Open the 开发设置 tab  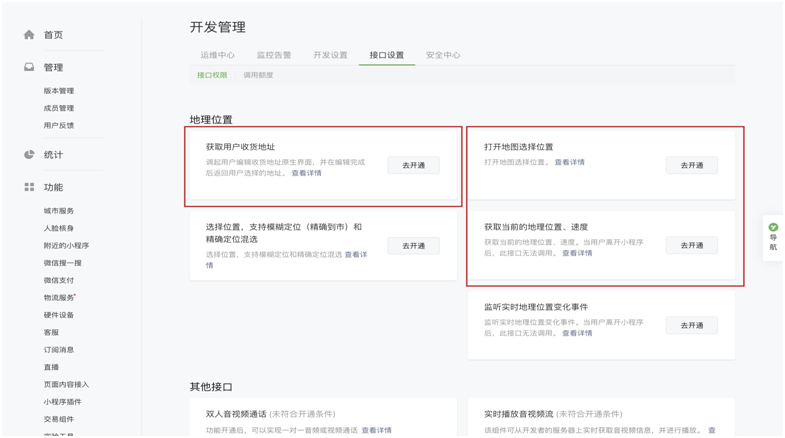click(x=330, y=56)
